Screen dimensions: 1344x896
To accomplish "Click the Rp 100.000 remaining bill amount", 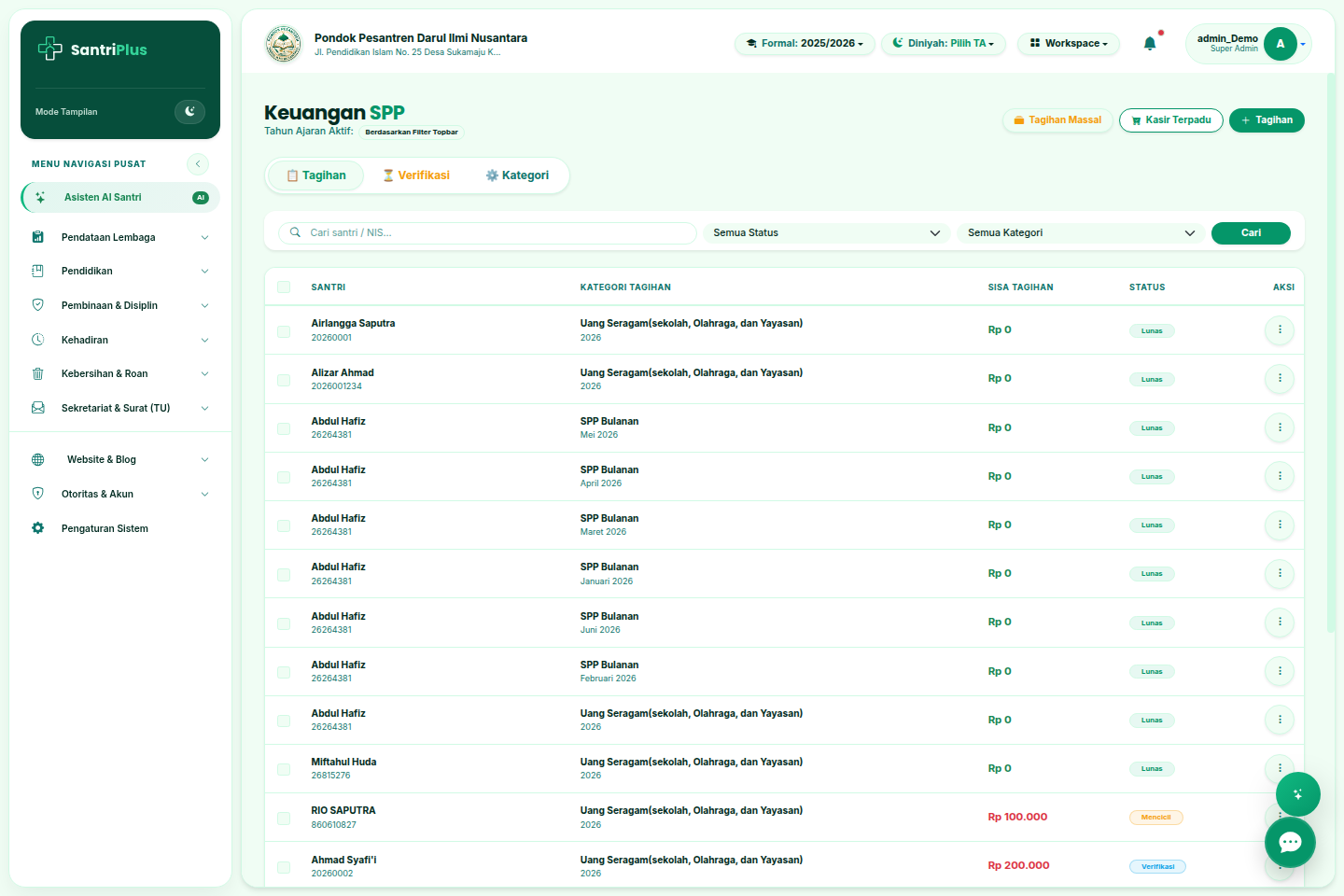I will [x=1017, y=818].
